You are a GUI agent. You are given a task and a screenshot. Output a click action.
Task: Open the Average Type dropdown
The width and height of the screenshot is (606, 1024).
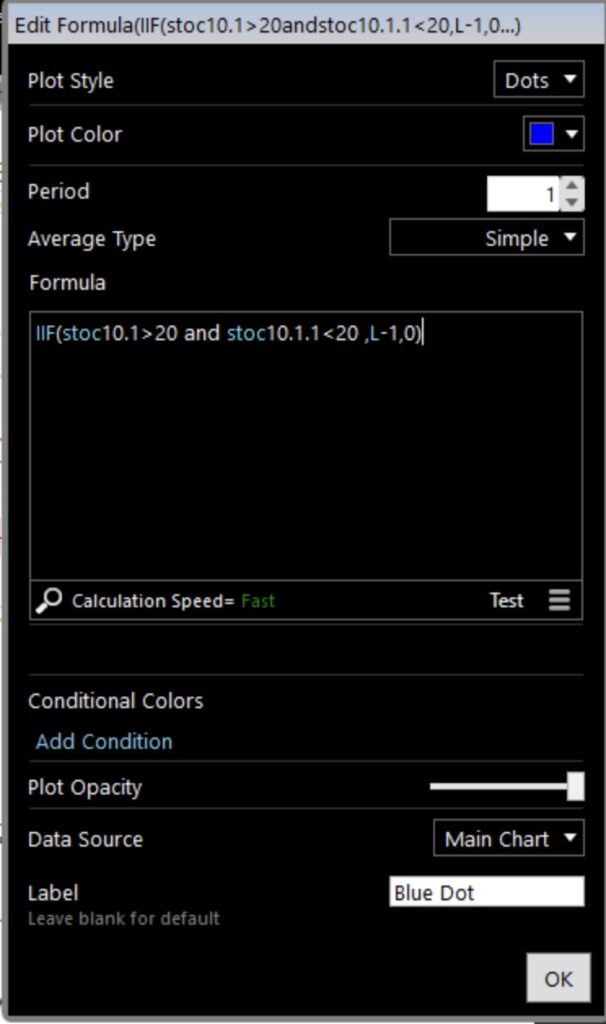[x=486, y=239]
